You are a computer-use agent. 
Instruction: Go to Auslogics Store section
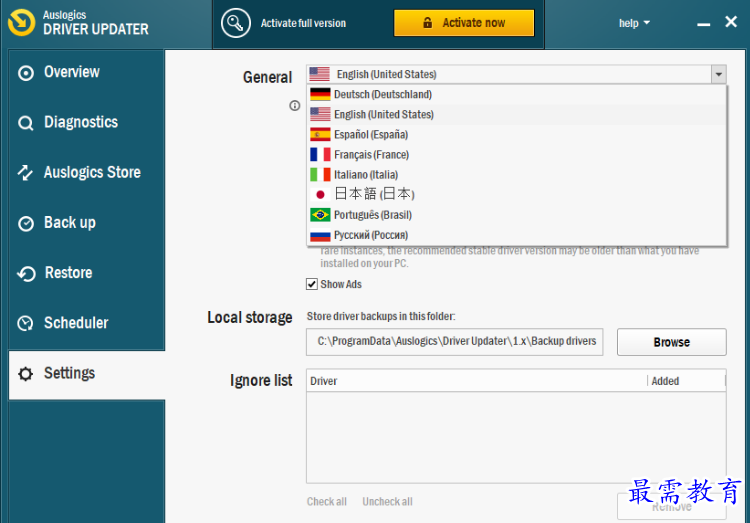[87, 173]
